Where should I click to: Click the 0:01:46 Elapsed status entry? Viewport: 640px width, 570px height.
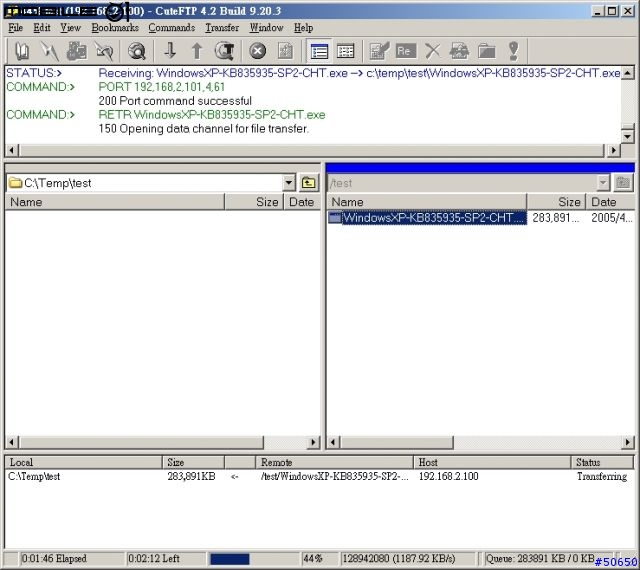[54, 559]
